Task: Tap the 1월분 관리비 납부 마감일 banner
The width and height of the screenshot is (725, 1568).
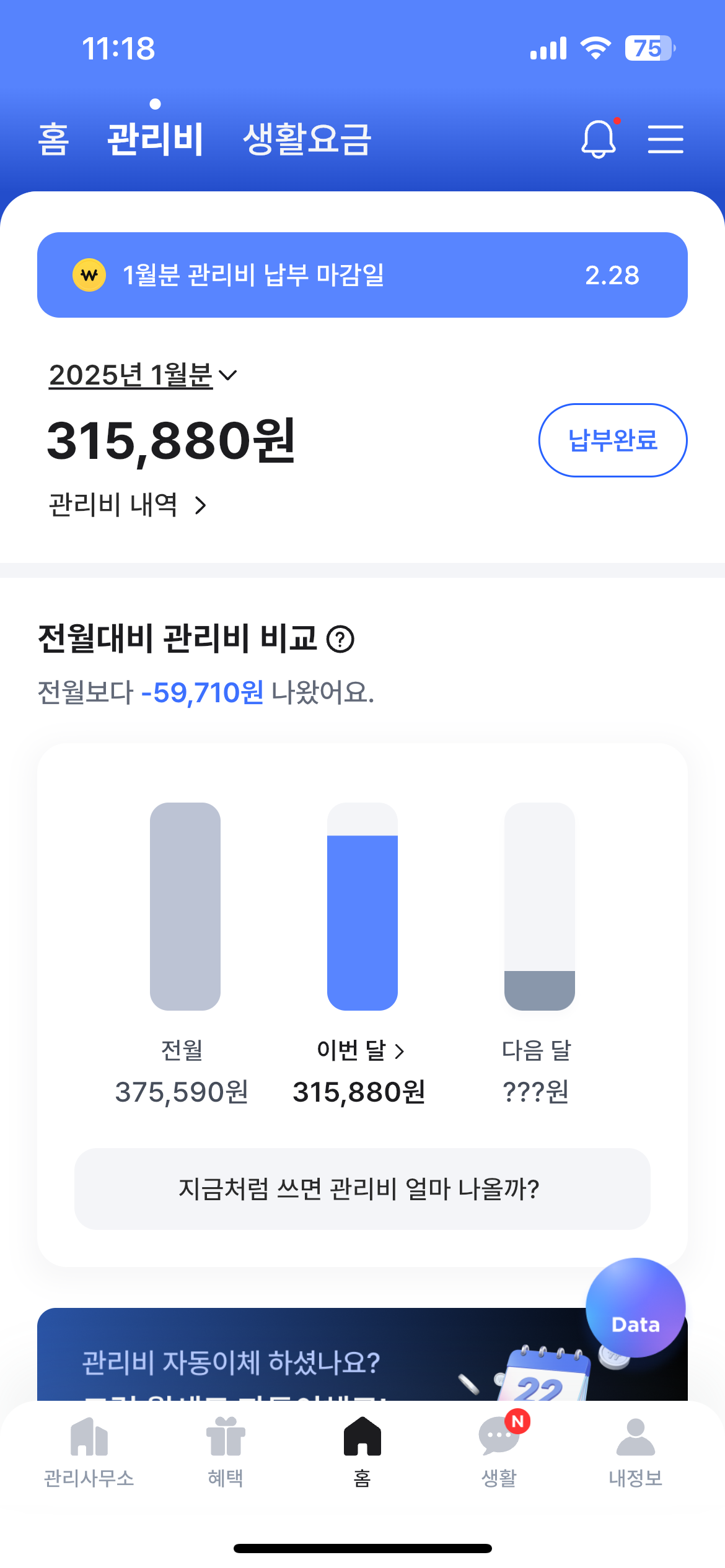Action: pyautogui.click(x=362, y=275)
